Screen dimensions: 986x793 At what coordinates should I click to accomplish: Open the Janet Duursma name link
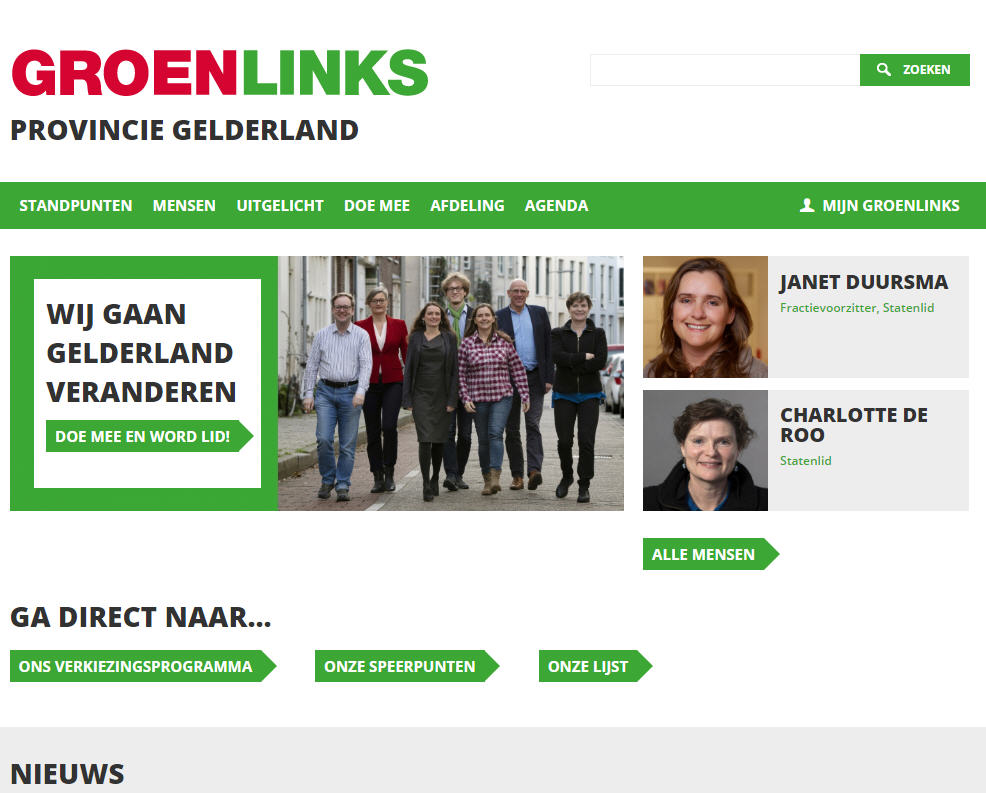(x=864, y=282)
